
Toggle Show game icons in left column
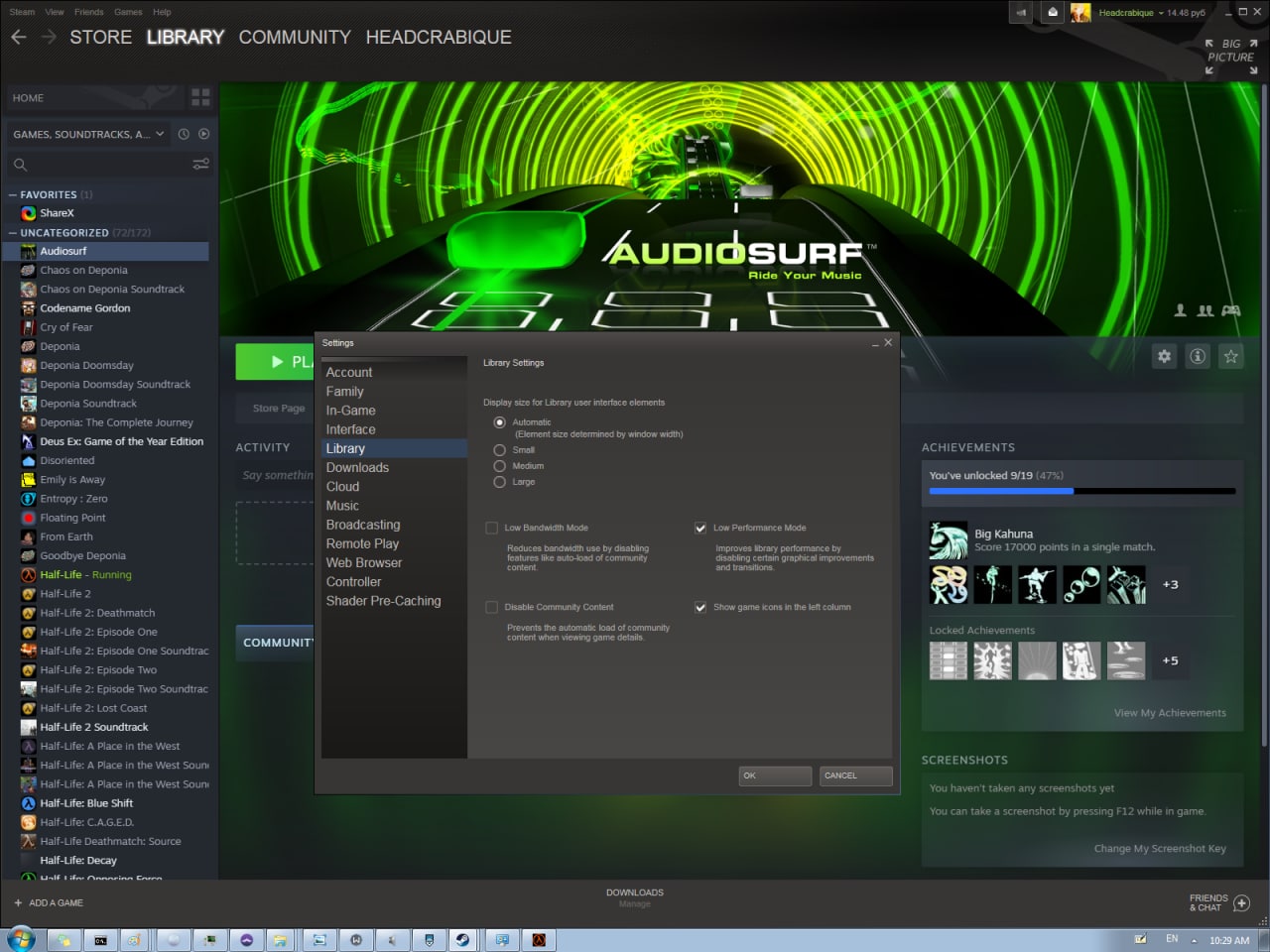[700, 607]
